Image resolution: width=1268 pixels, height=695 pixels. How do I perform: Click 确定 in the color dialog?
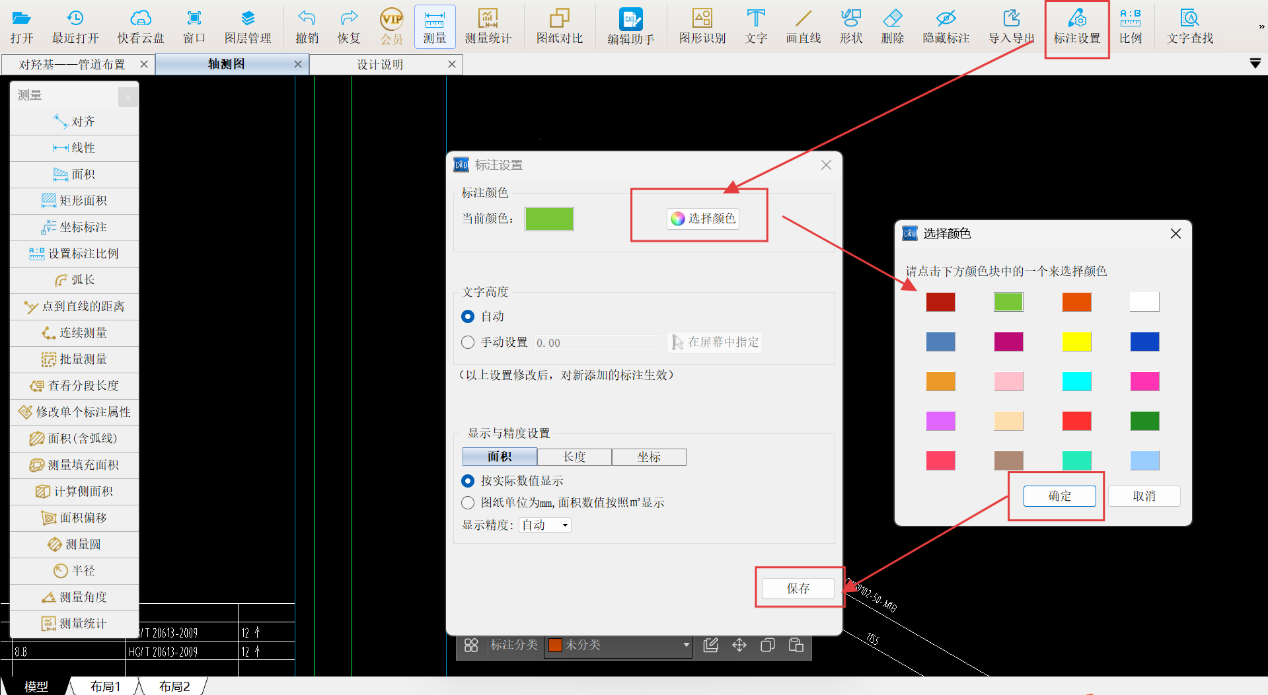tap(1060, 496)
